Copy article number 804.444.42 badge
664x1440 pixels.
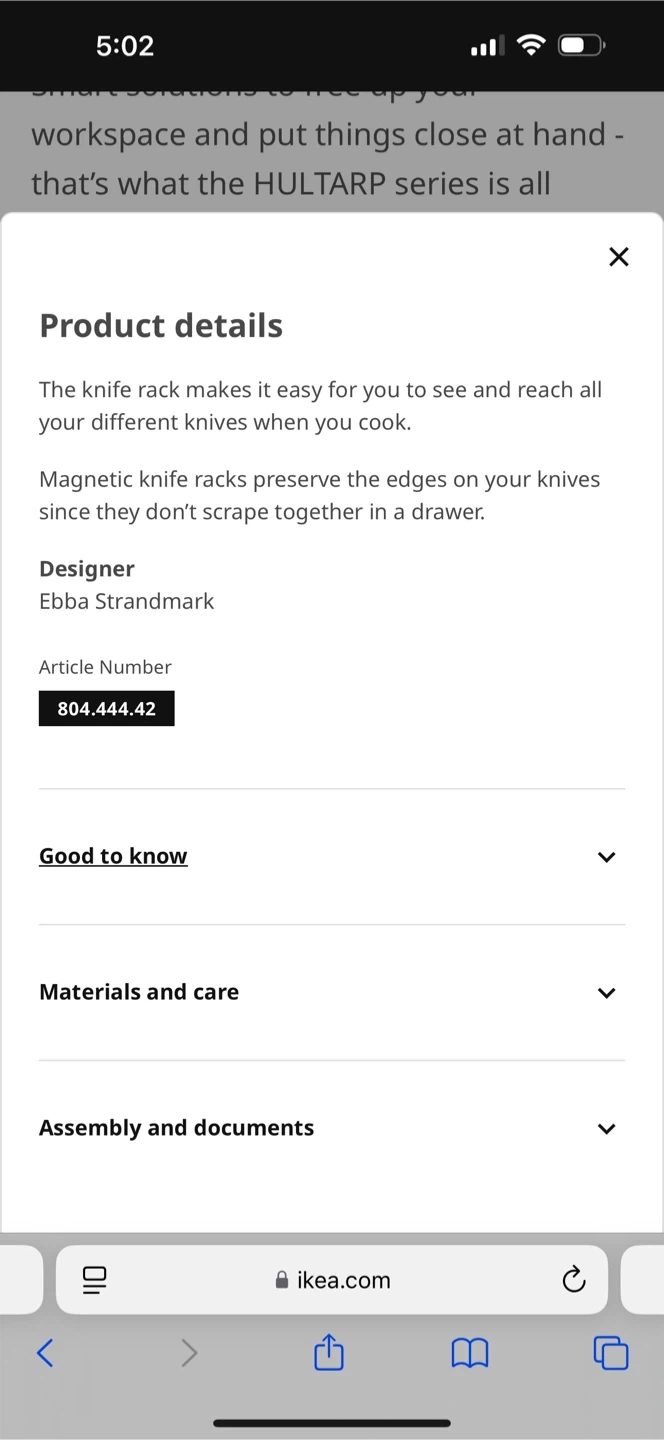coord(106,709)
